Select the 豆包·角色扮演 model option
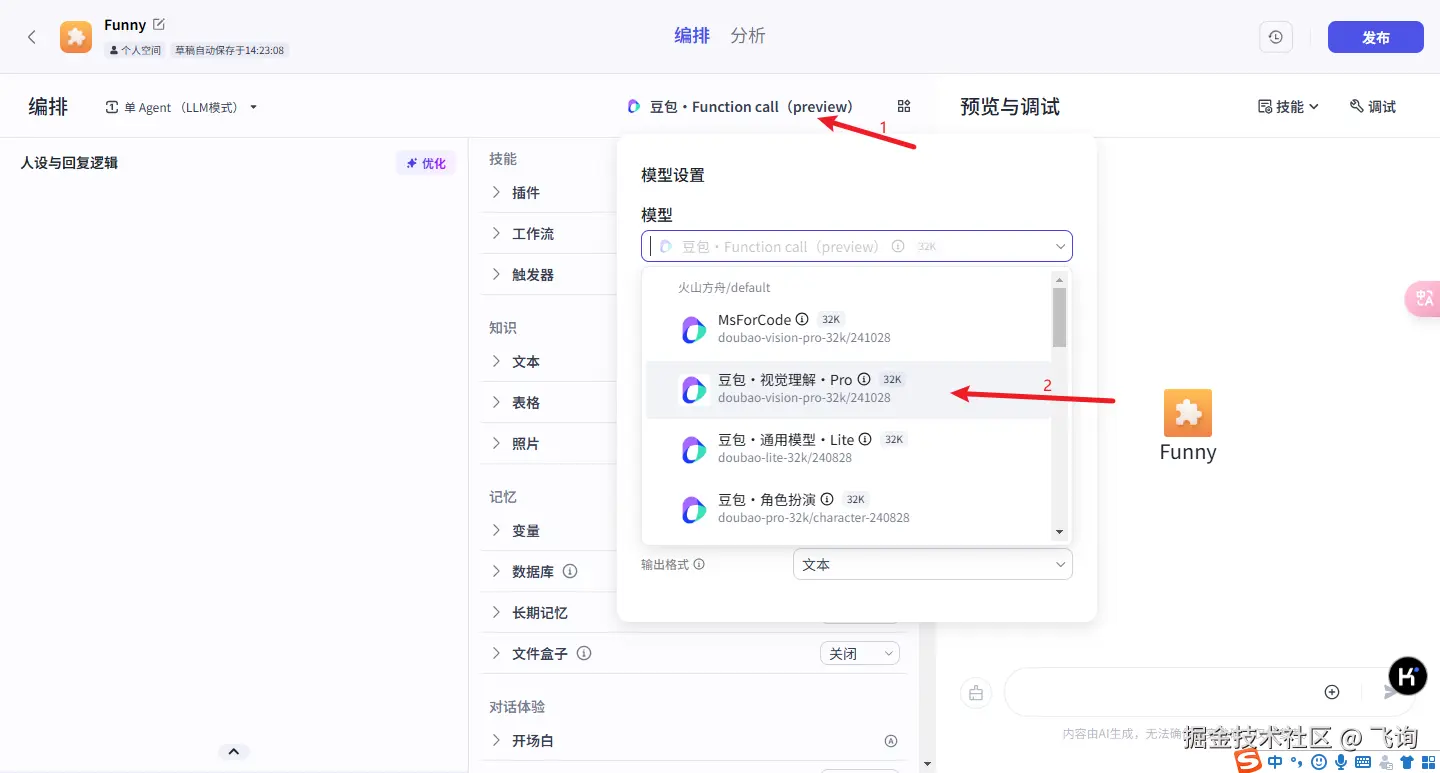The height and width of the screenshot is (773, 1440). (x=848, y=509)
